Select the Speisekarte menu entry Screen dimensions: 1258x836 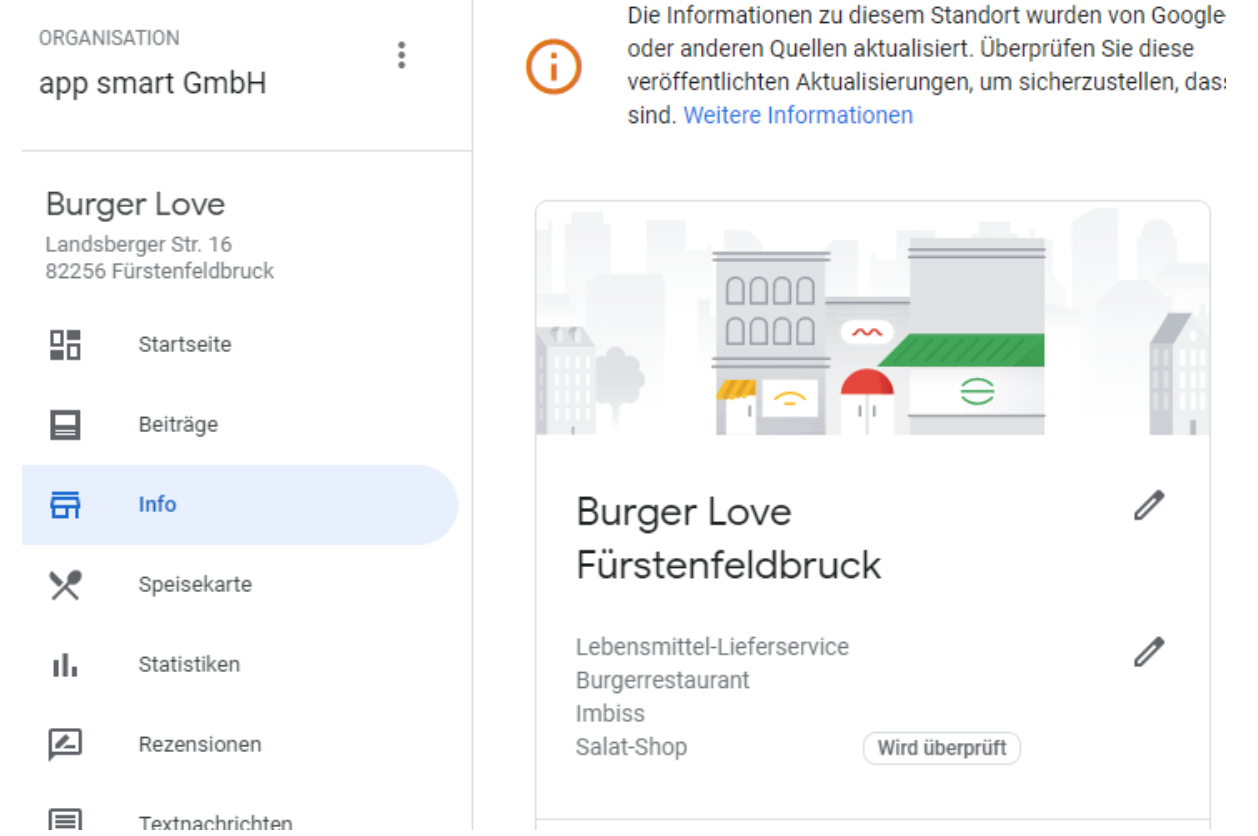click(195, 585)
